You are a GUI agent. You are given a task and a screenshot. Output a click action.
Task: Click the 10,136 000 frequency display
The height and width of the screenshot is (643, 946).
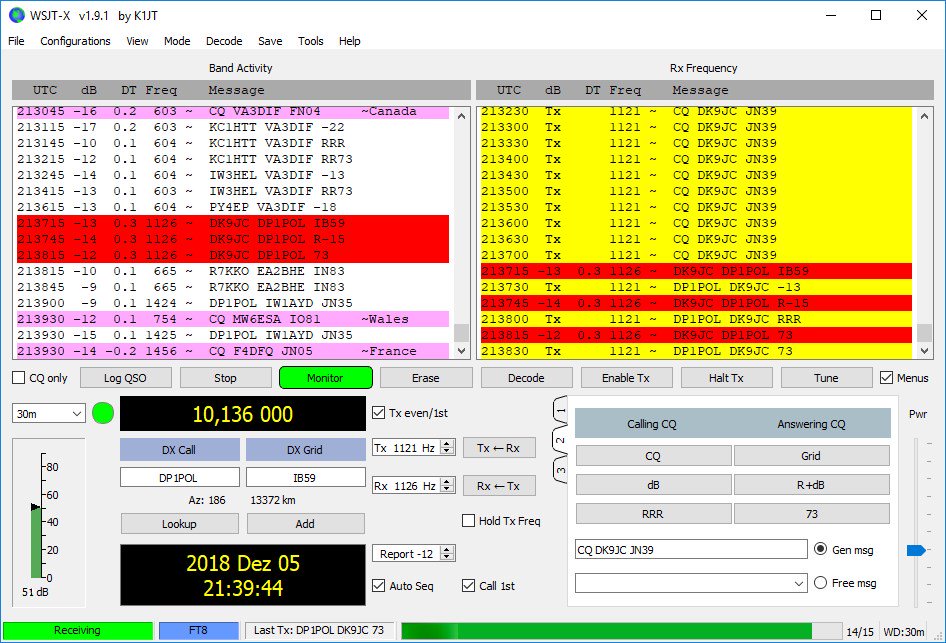coord(243,414)
